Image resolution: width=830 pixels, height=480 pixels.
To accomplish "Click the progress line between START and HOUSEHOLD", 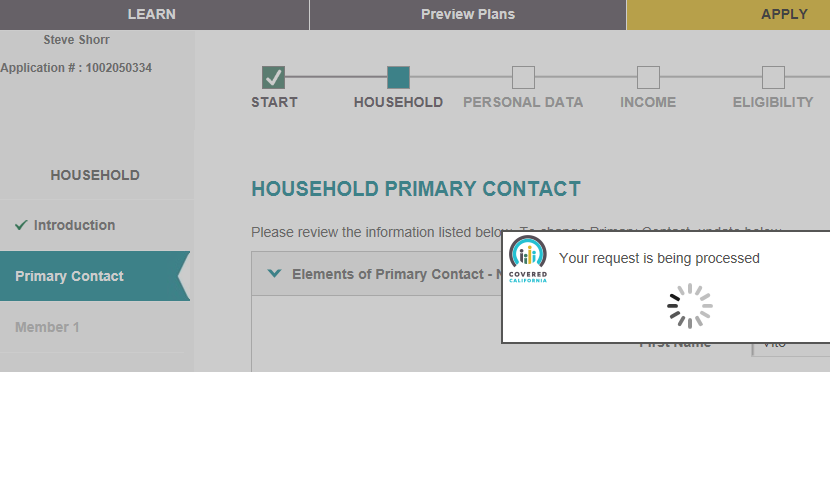I will [336, 77].
